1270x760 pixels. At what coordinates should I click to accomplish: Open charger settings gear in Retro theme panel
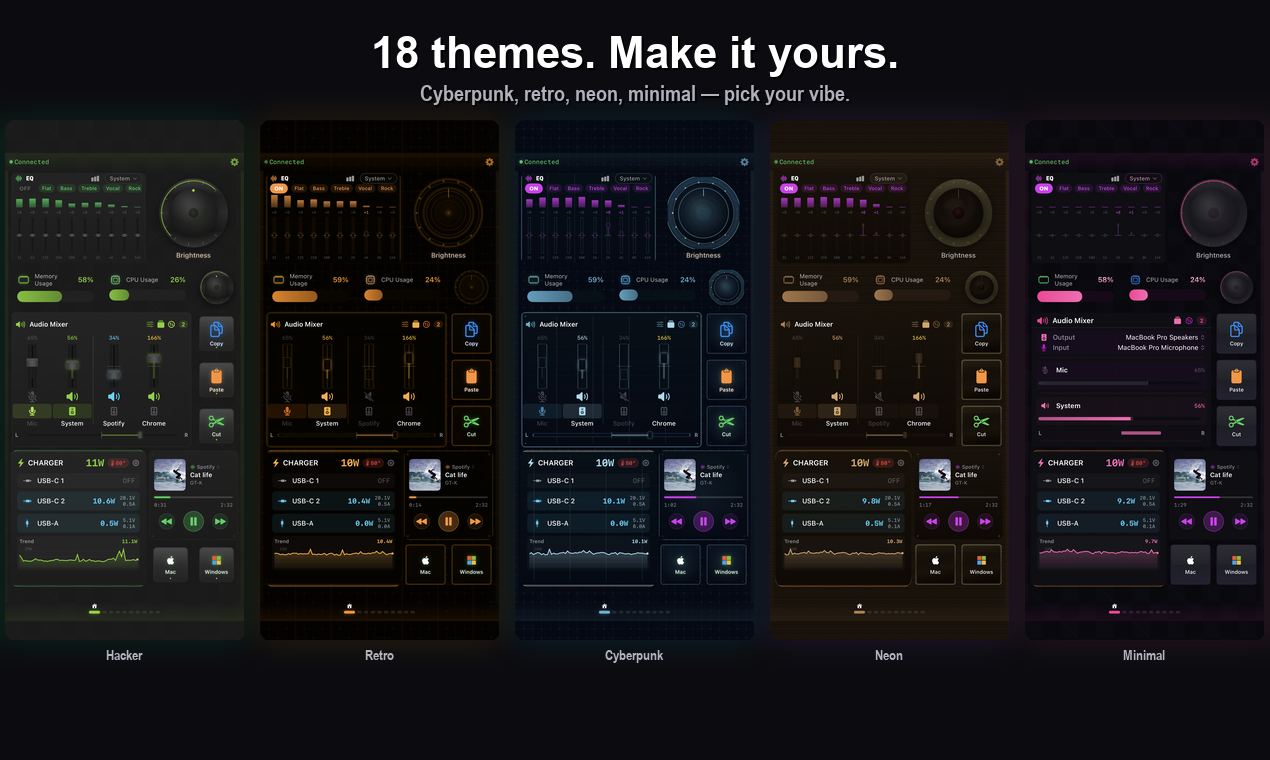tap(391, 463)
